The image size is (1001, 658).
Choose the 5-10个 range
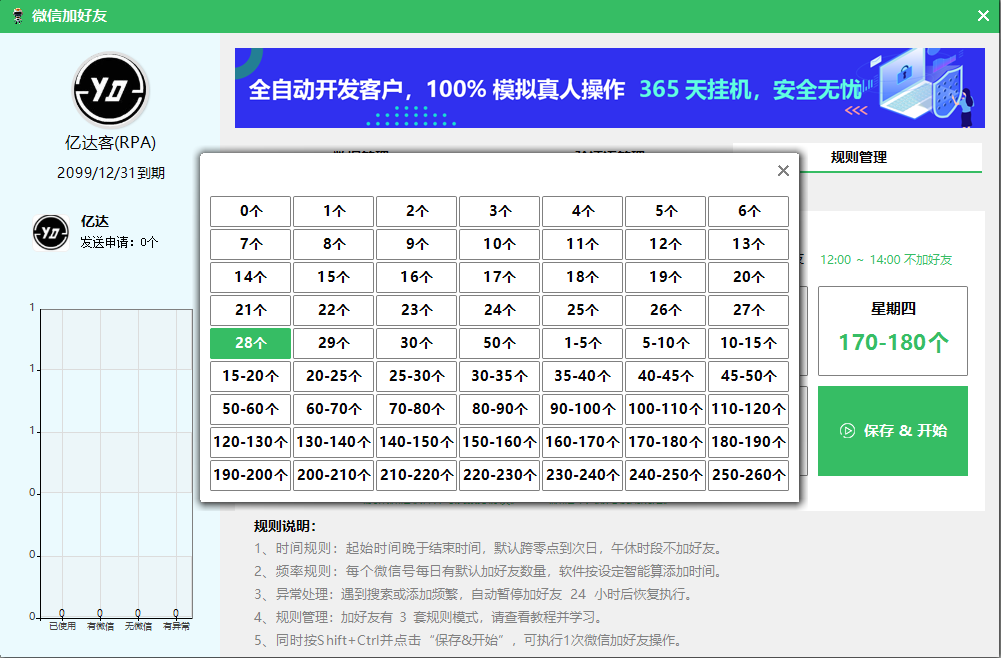point(665,343)
